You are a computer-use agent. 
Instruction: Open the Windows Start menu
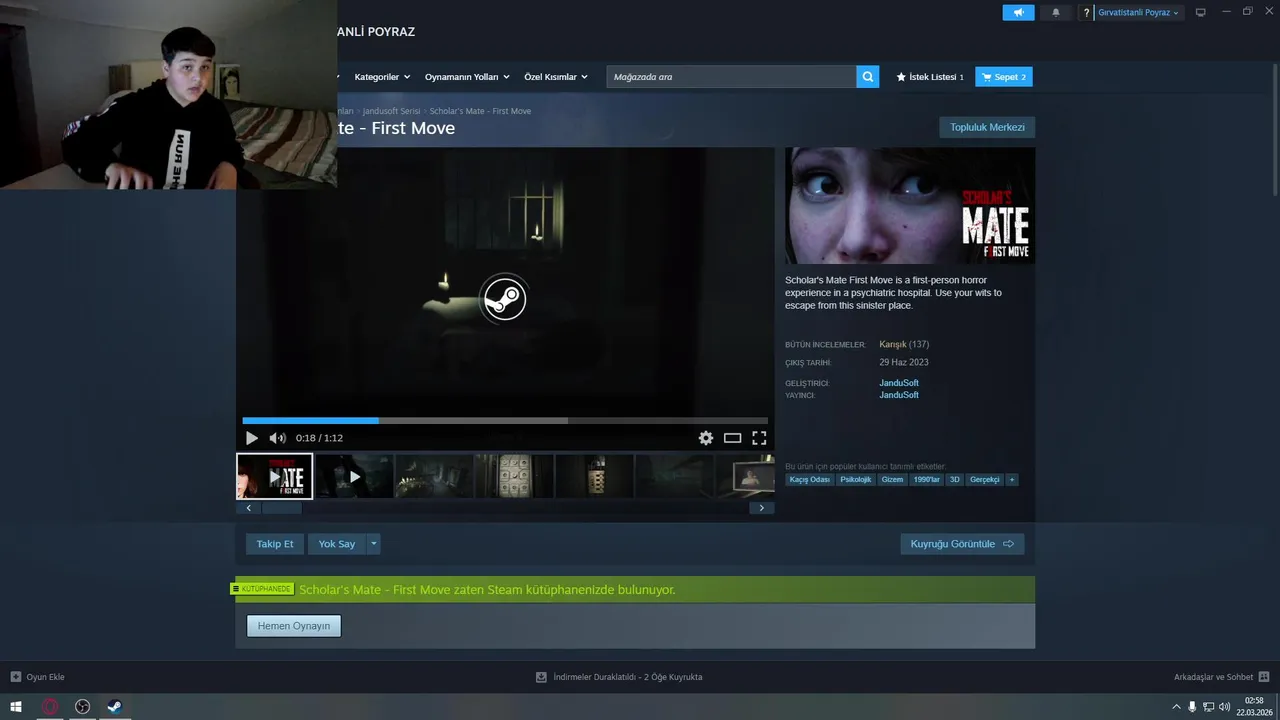click(x=16, y=706)
